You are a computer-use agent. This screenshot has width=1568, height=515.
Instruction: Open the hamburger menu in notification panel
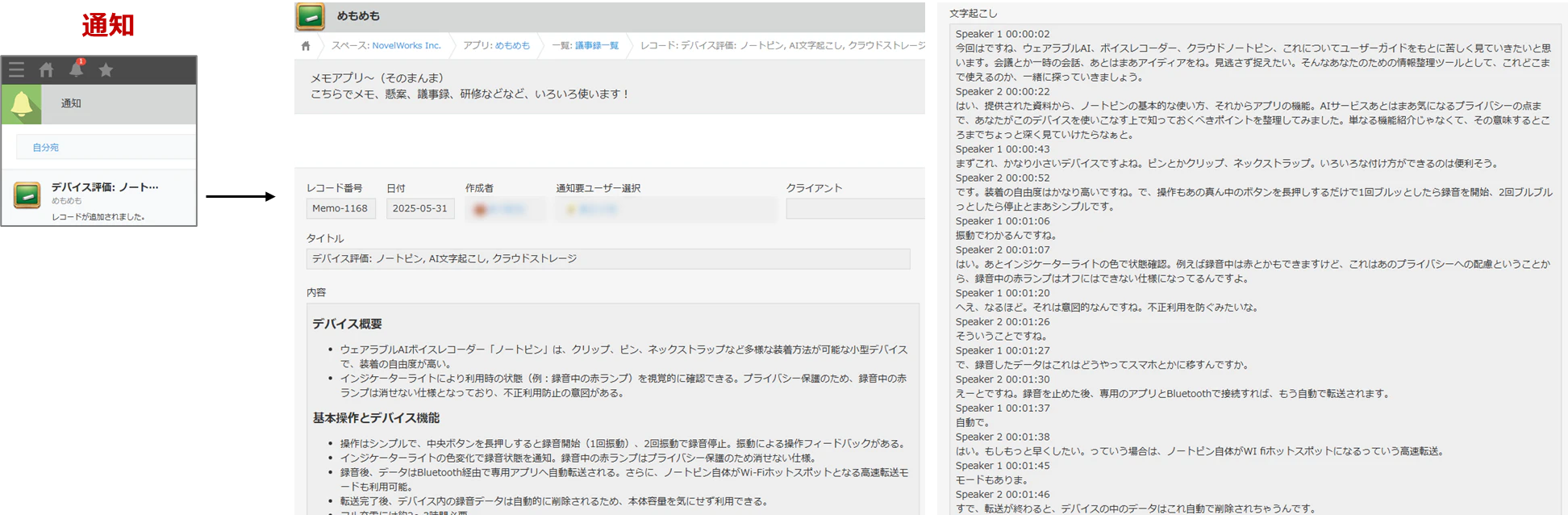click(16, 70)
